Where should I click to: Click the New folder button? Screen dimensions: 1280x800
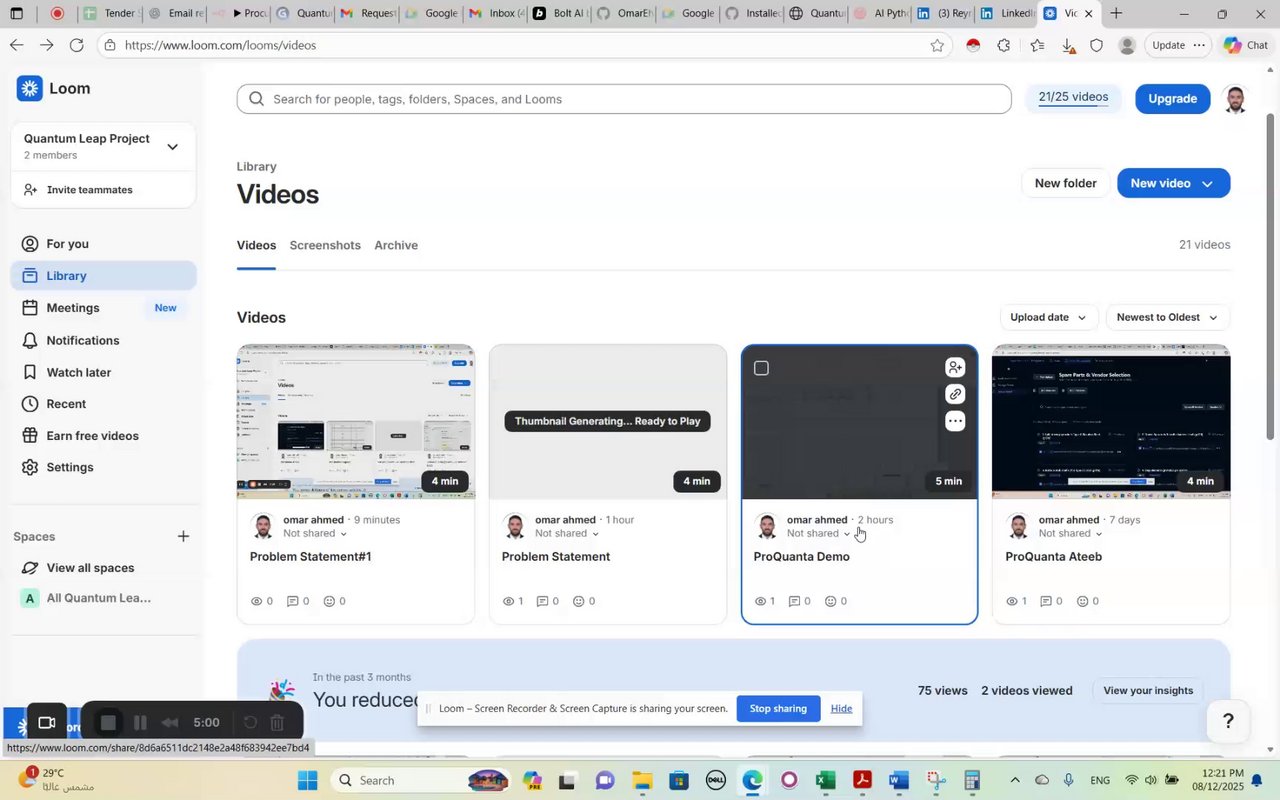point(1065,184)
